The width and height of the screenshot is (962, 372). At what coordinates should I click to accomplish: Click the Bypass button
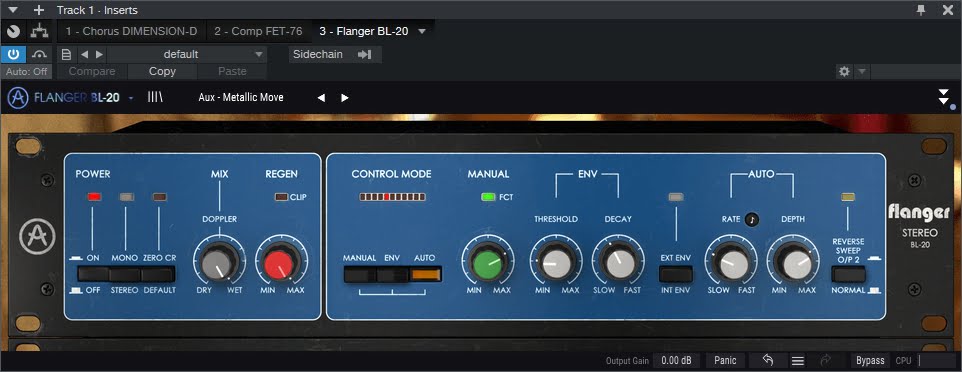coord(870,360)
